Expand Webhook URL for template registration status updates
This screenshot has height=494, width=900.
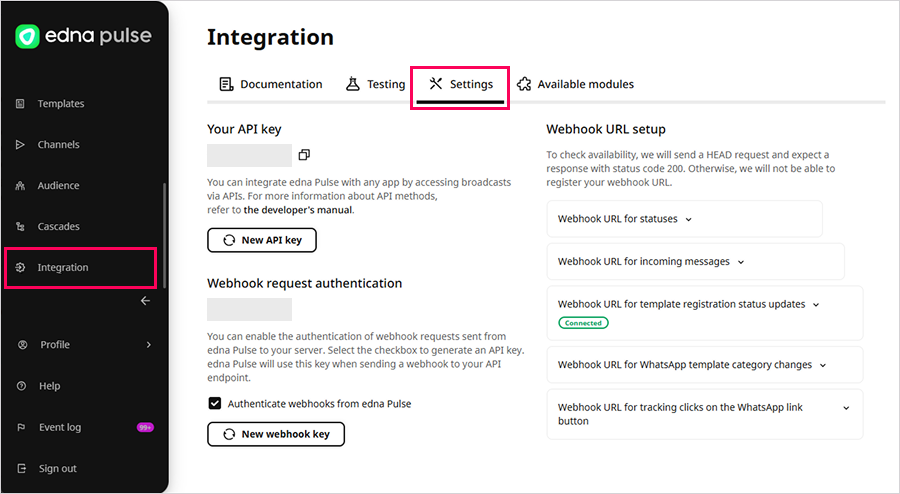688,304
